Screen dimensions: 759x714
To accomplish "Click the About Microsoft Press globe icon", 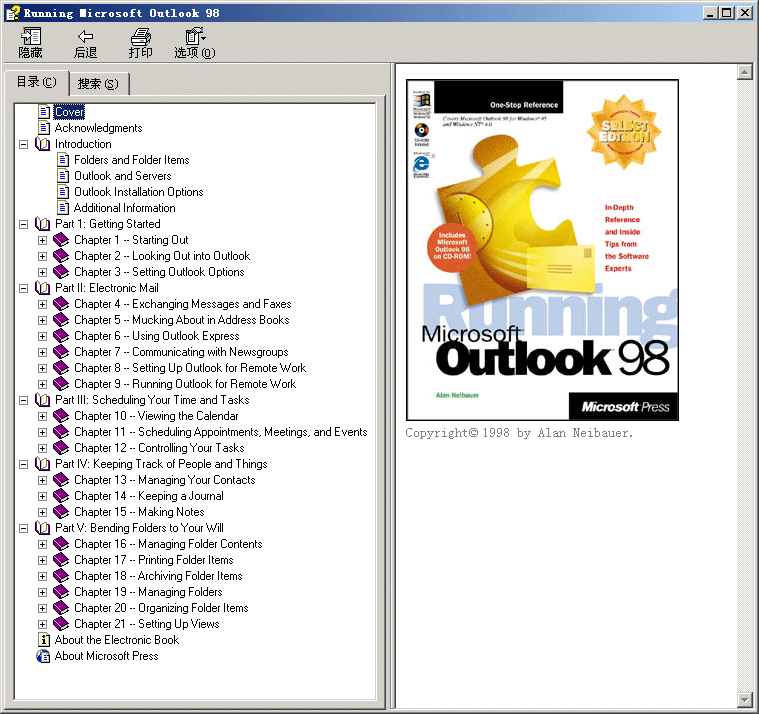I will click(x=43, y=656).
